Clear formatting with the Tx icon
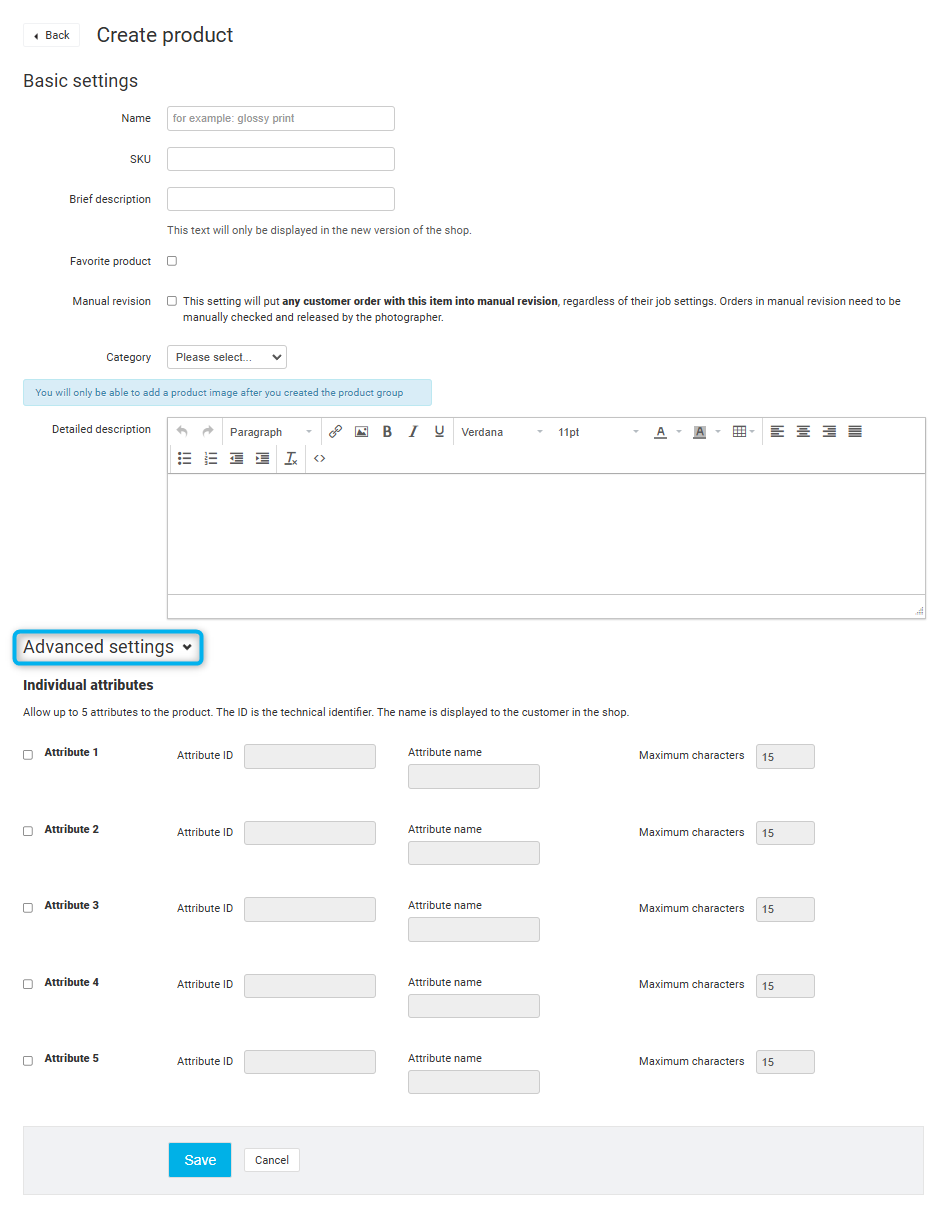 coord(291,458)
